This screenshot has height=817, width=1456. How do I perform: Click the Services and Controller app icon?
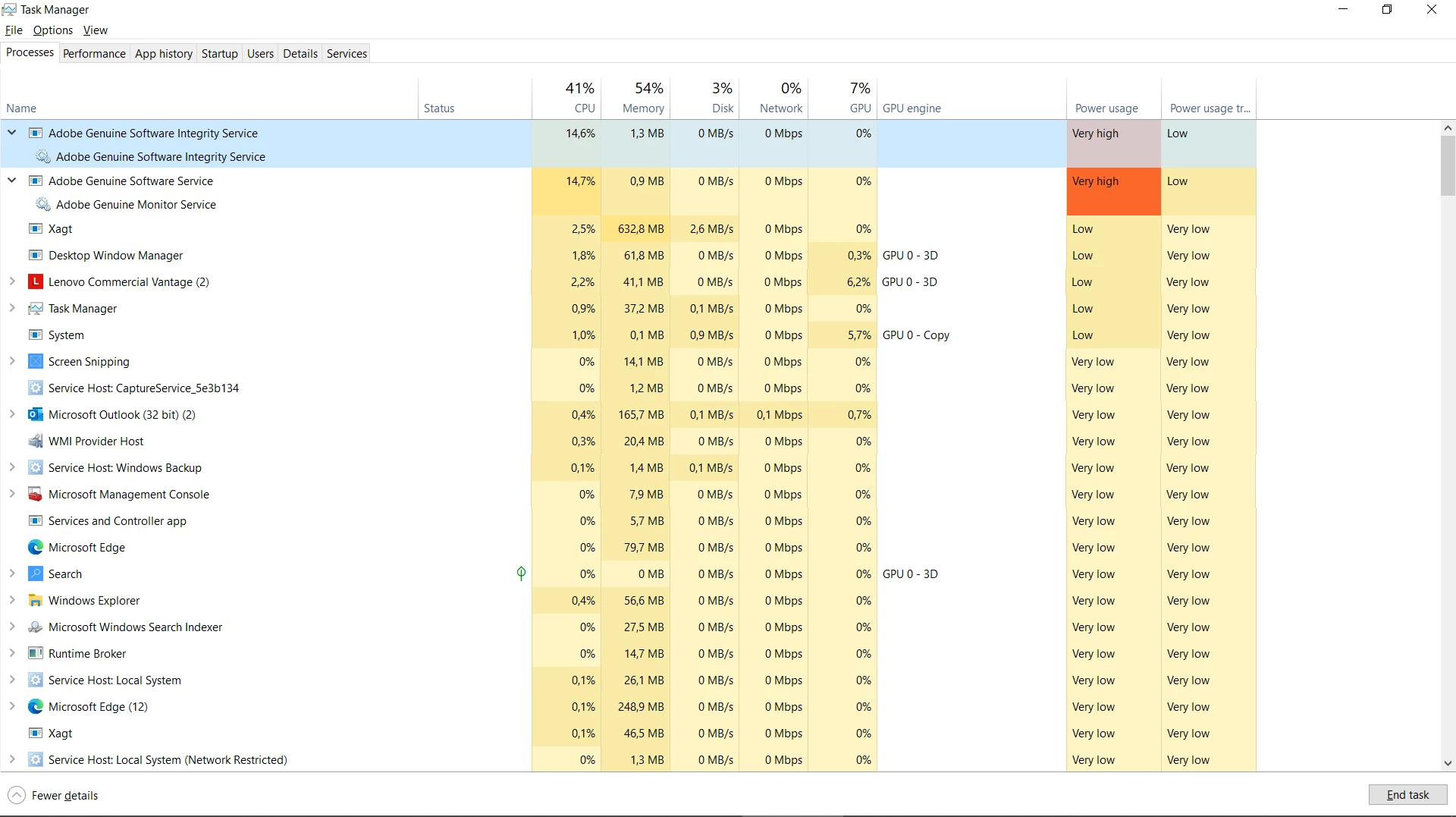click(x=35, y=520)
